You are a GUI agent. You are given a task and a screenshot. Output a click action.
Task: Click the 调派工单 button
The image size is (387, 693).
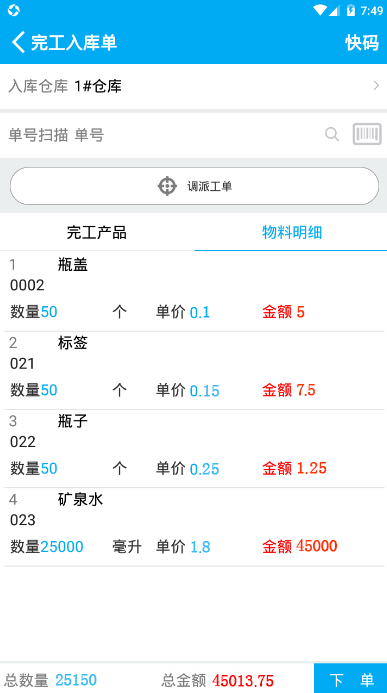coord(194,186)
